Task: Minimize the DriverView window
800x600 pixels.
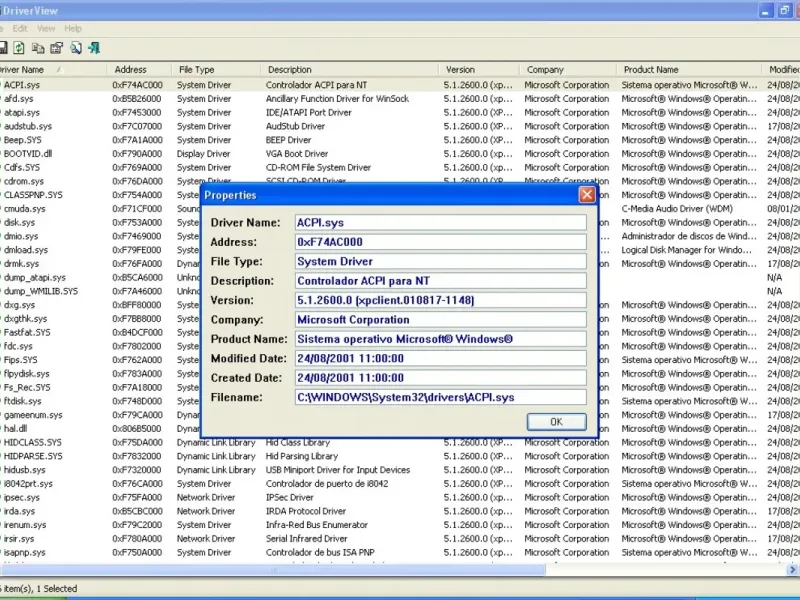Action: click(x=765, y=10)
